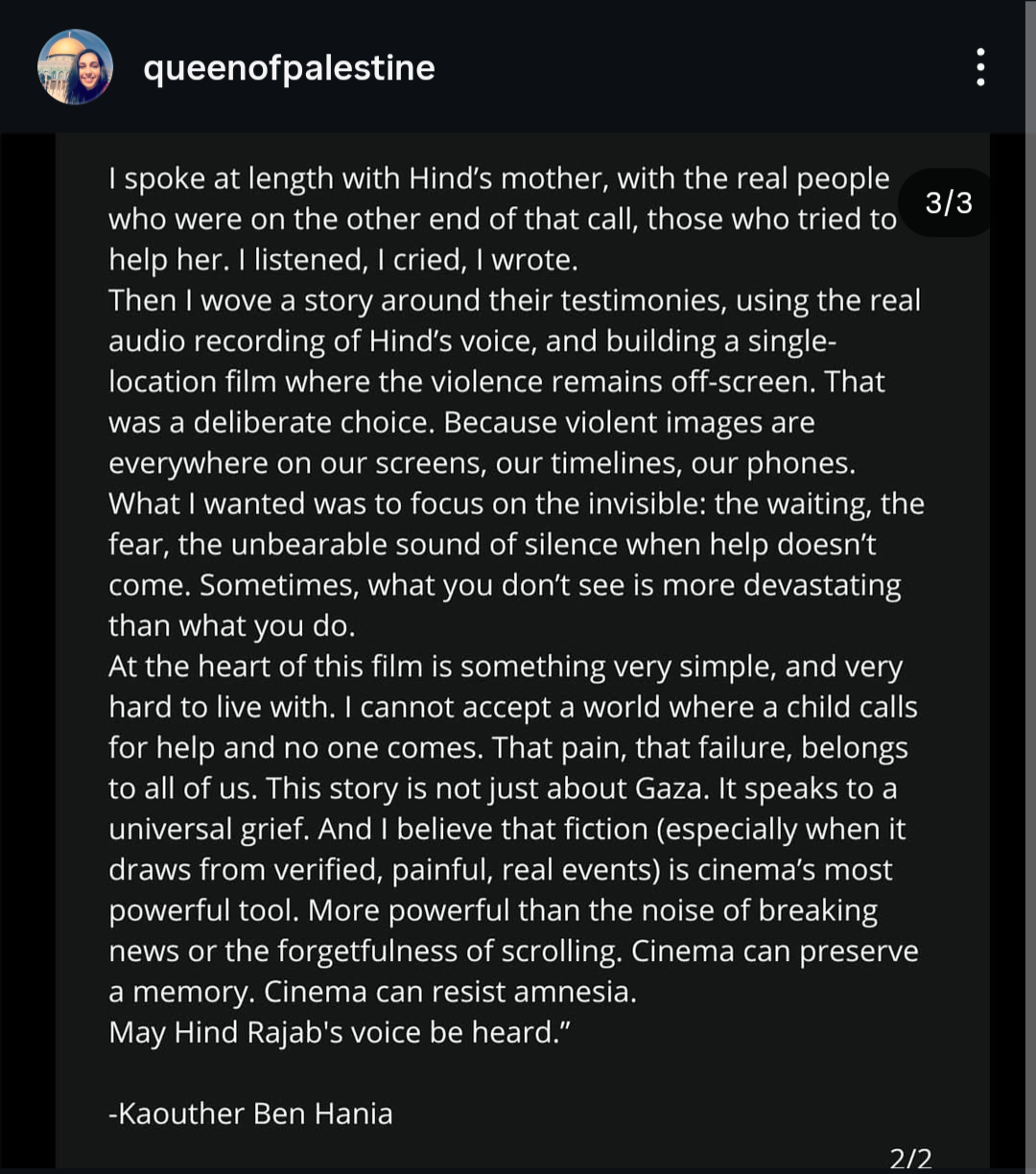The height and width of the screenshot is (1174, 1036).
Task: Click the 2/2 page marker
Action: click(910, 1158)
